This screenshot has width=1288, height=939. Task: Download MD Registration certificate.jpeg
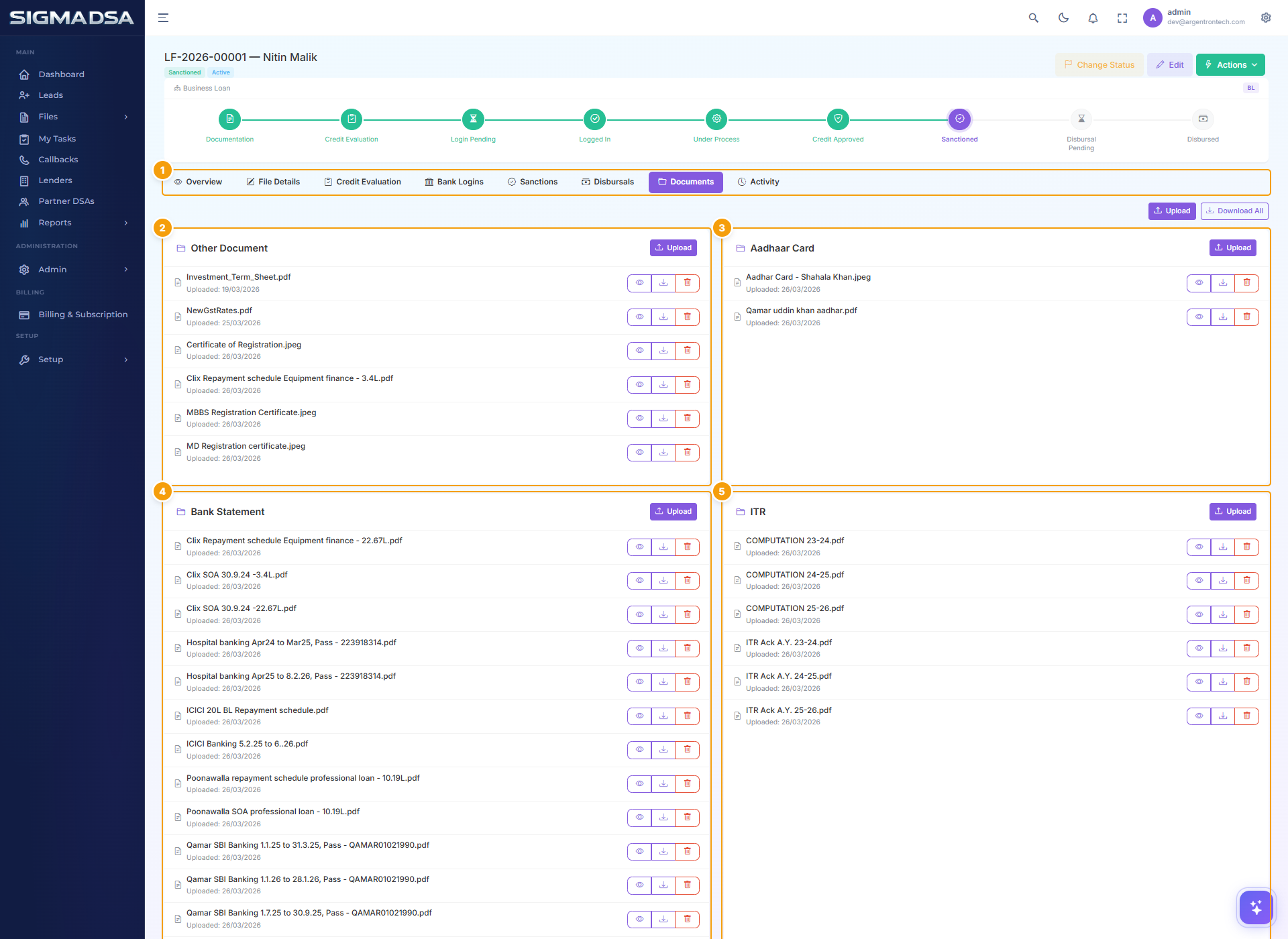point(663,453)
